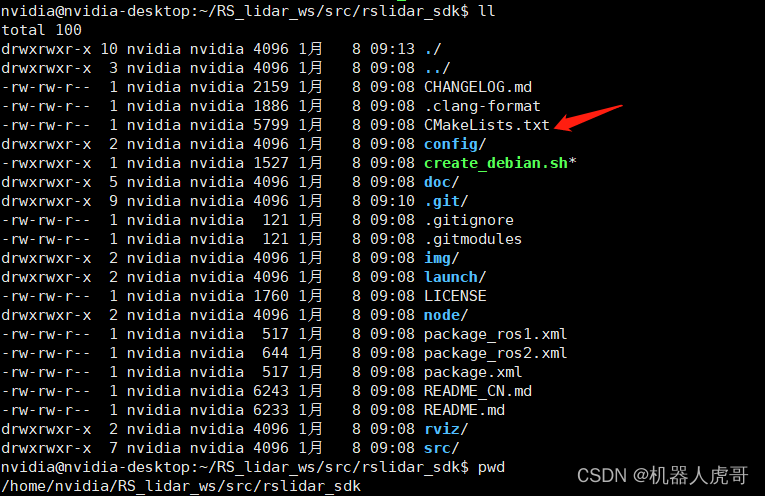Click the package_ros1.xml file name
Screen dimensions: 765x496
click(495, 334)
